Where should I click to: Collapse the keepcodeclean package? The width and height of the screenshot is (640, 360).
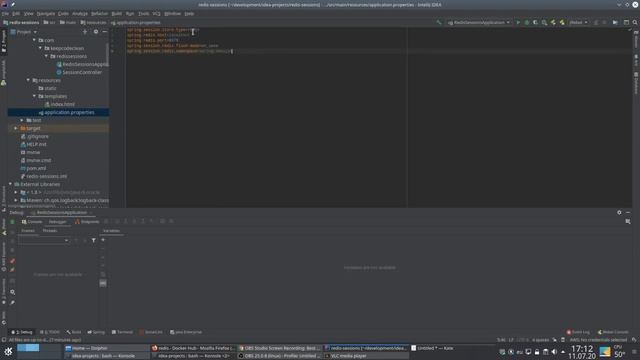40,48
